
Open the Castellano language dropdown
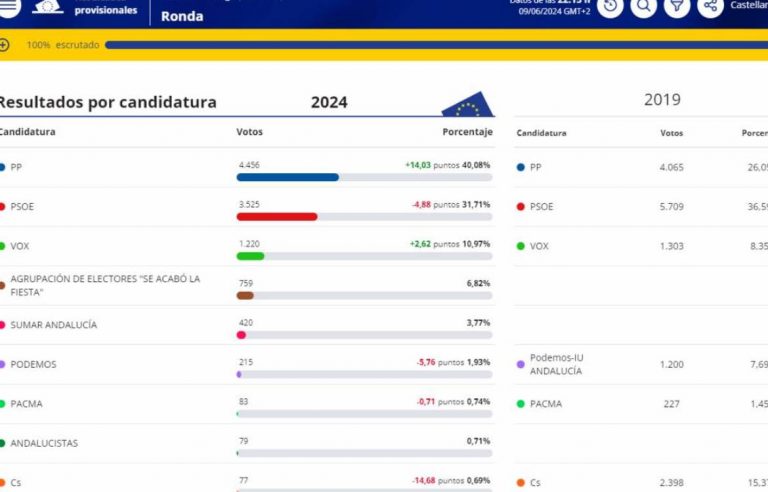(748, 6)
